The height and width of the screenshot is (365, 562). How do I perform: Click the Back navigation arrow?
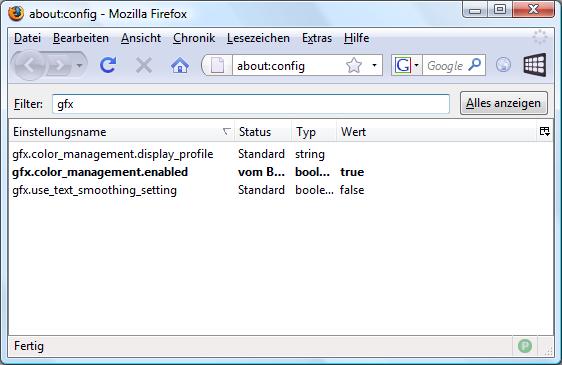(x=29, y=66)
